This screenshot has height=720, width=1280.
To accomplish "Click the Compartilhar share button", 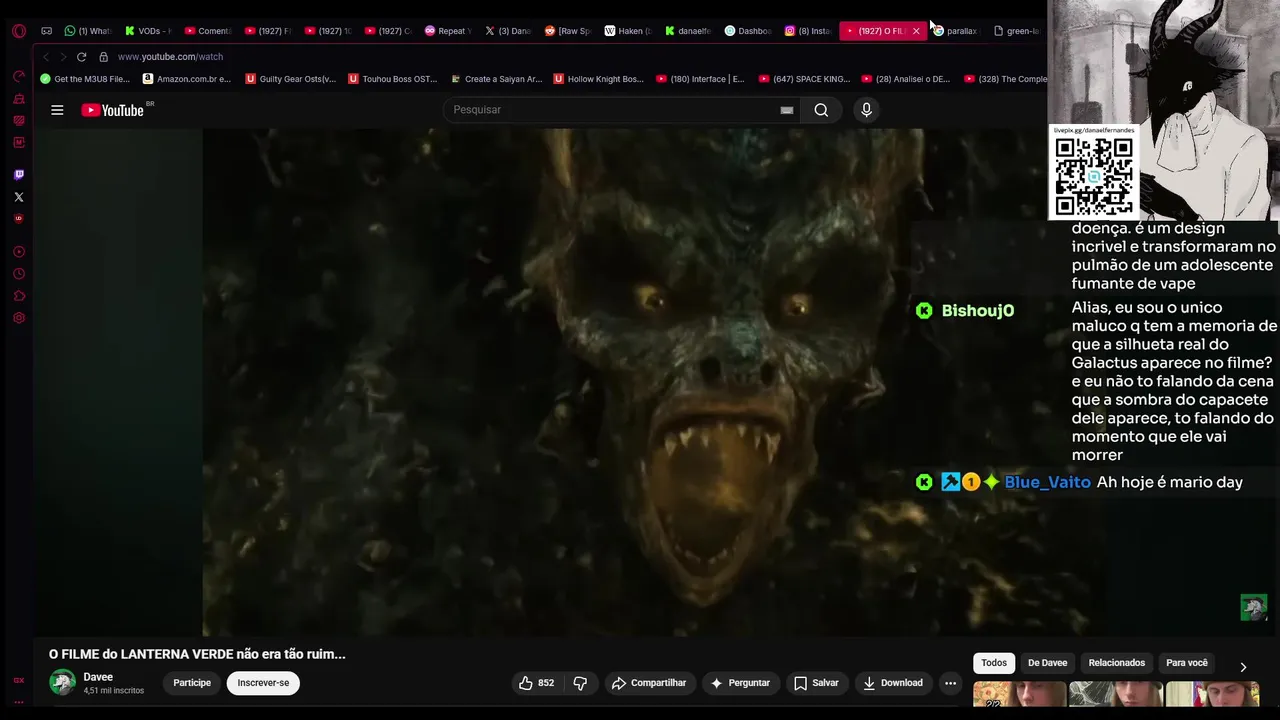I will pyautogui.click(x=649, y=683).
